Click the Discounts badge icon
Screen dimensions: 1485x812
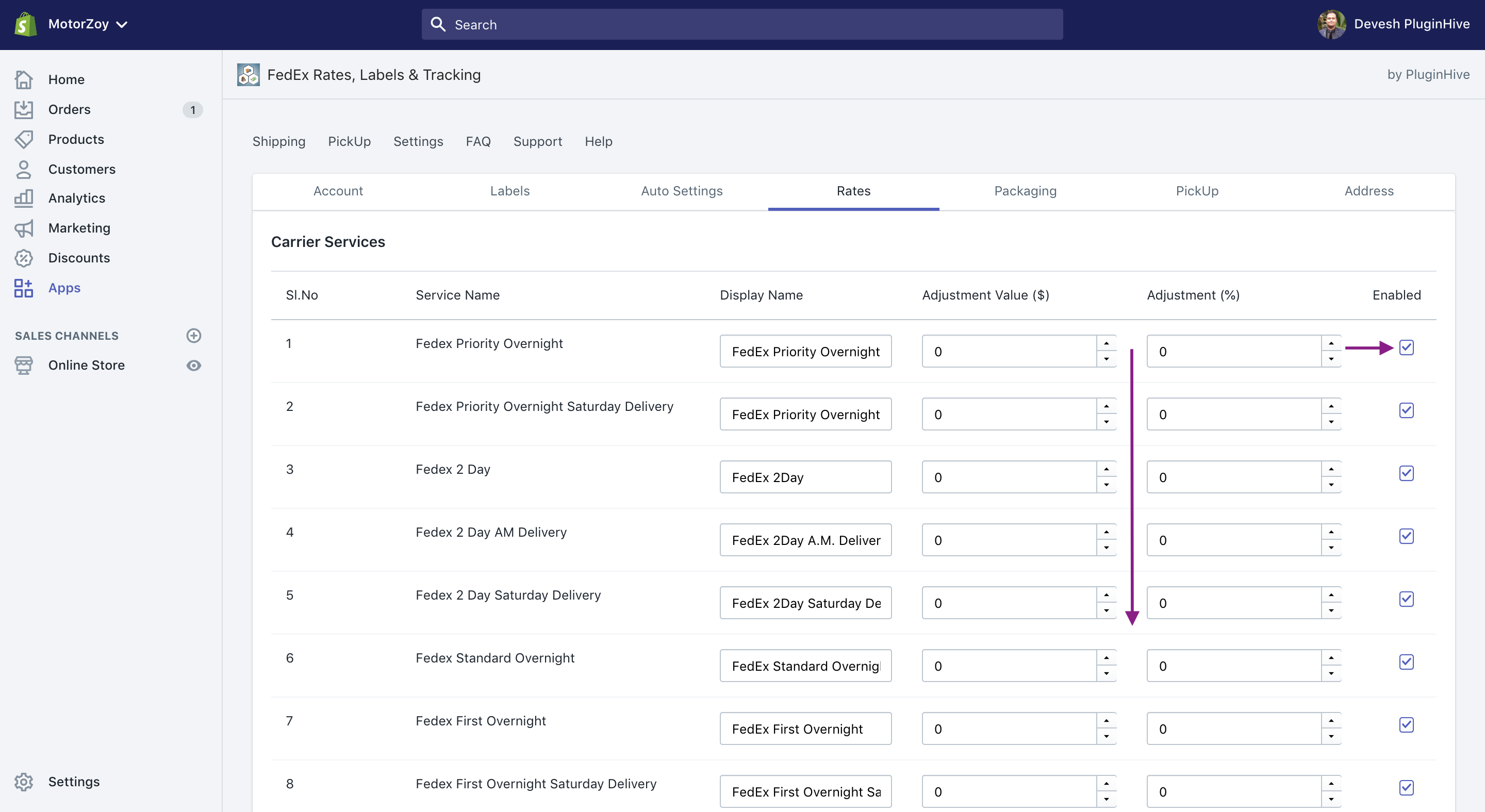coord(24,258)
